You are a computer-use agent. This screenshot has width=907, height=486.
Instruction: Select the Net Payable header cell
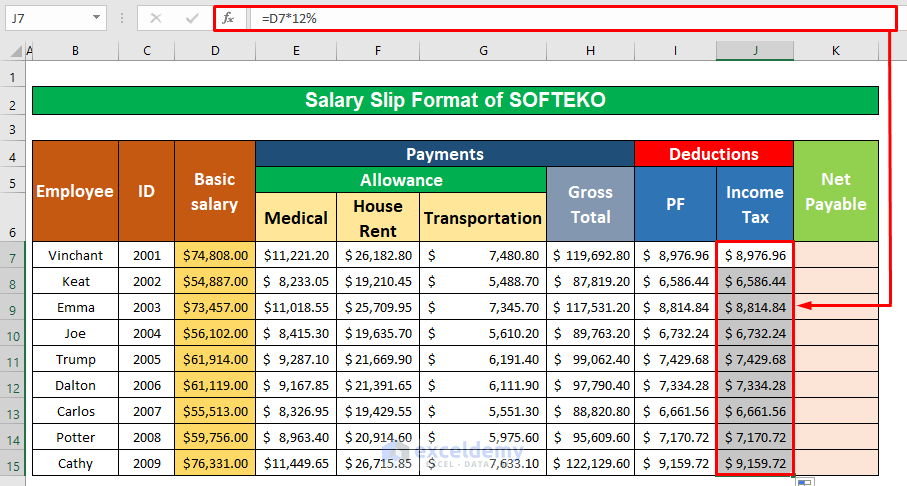835,191
